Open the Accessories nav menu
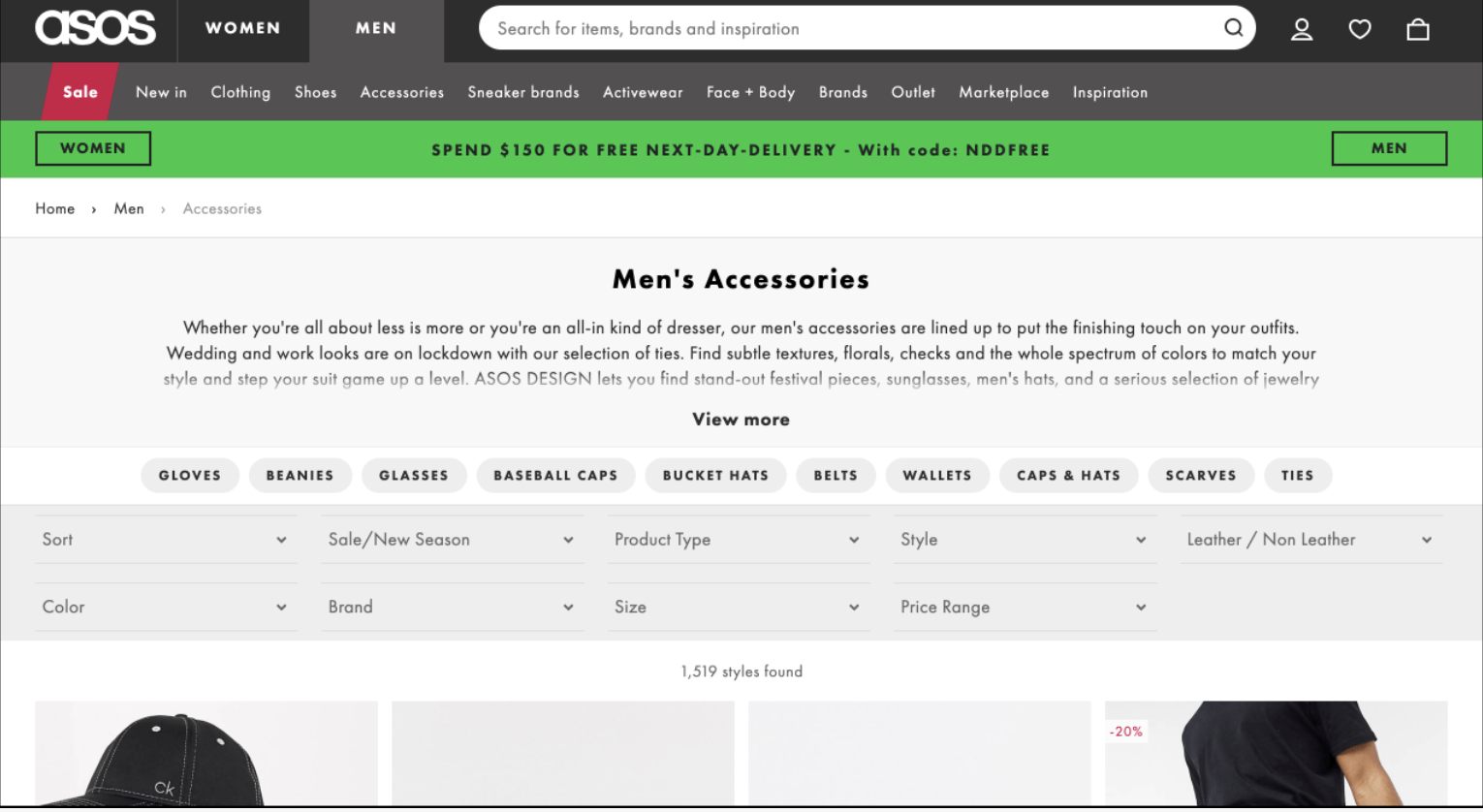 402,92
